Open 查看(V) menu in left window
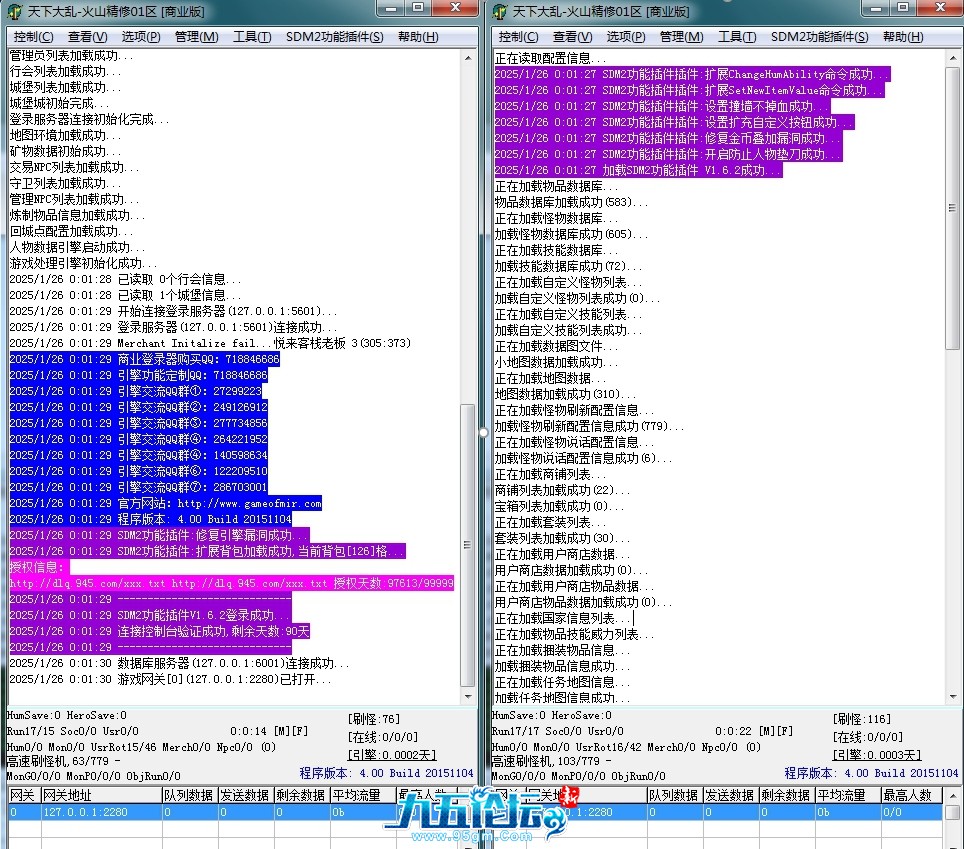Screen dimensions: 964x849 pos(87,37)
